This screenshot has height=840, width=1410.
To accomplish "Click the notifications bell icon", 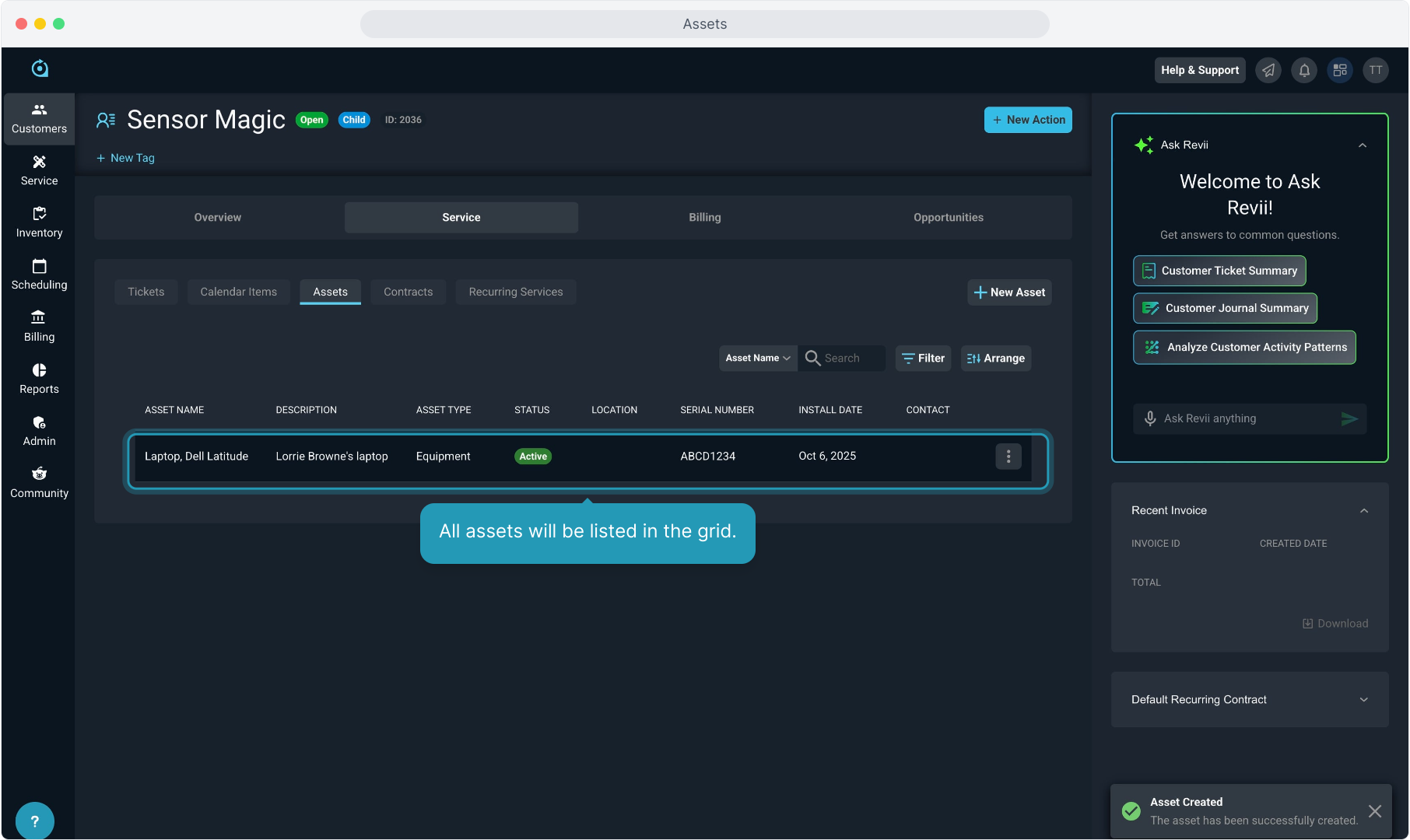I will (x=1304, y=70).
